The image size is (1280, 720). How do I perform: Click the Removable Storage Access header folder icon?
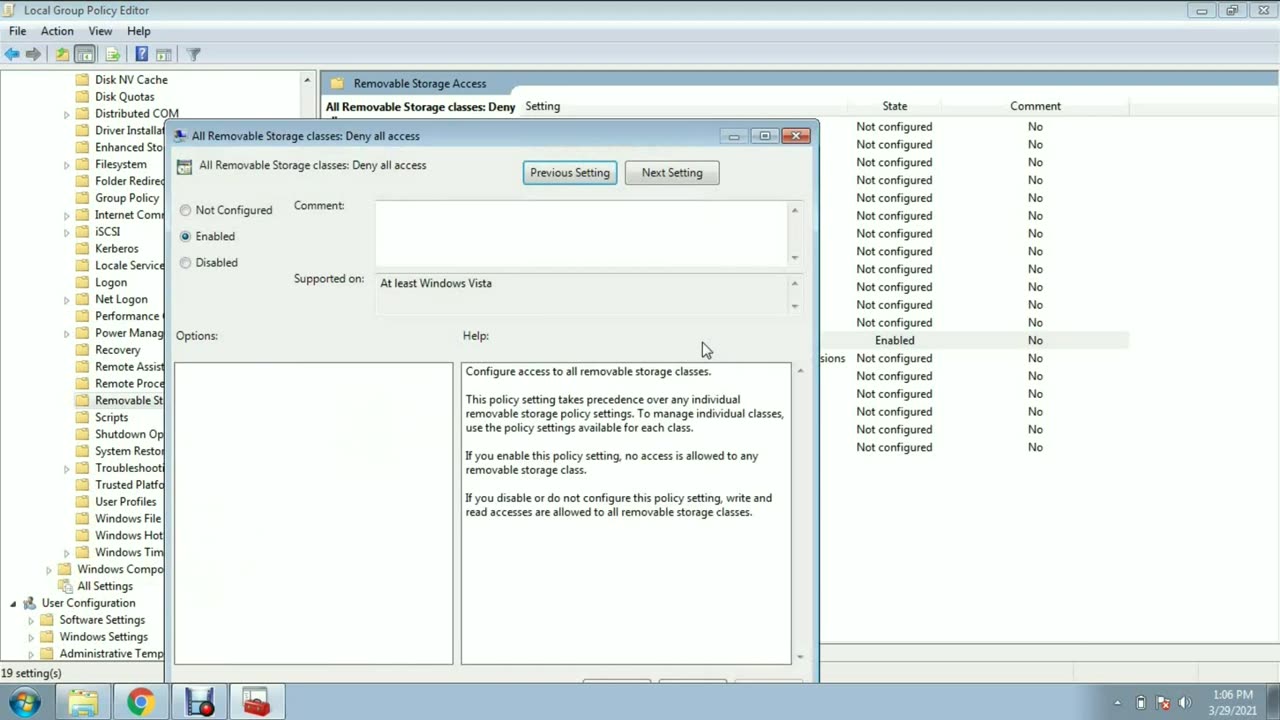337,84
